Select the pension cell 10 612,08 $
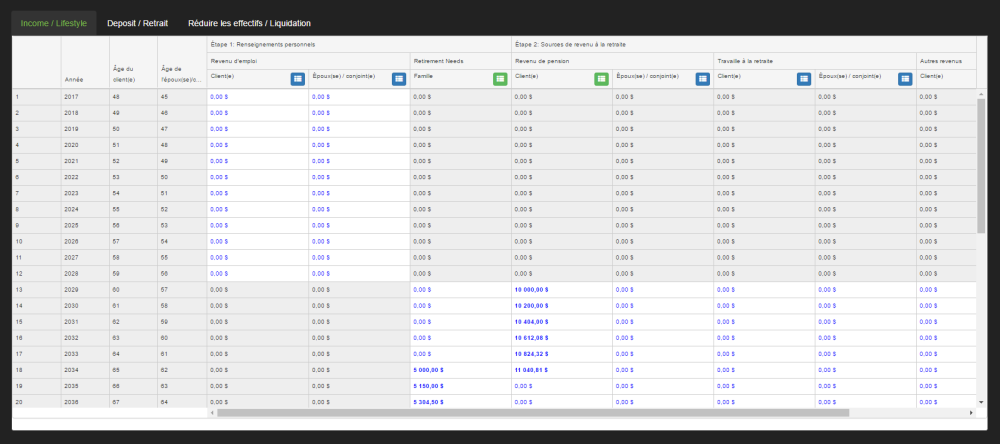 pos(562,337)
